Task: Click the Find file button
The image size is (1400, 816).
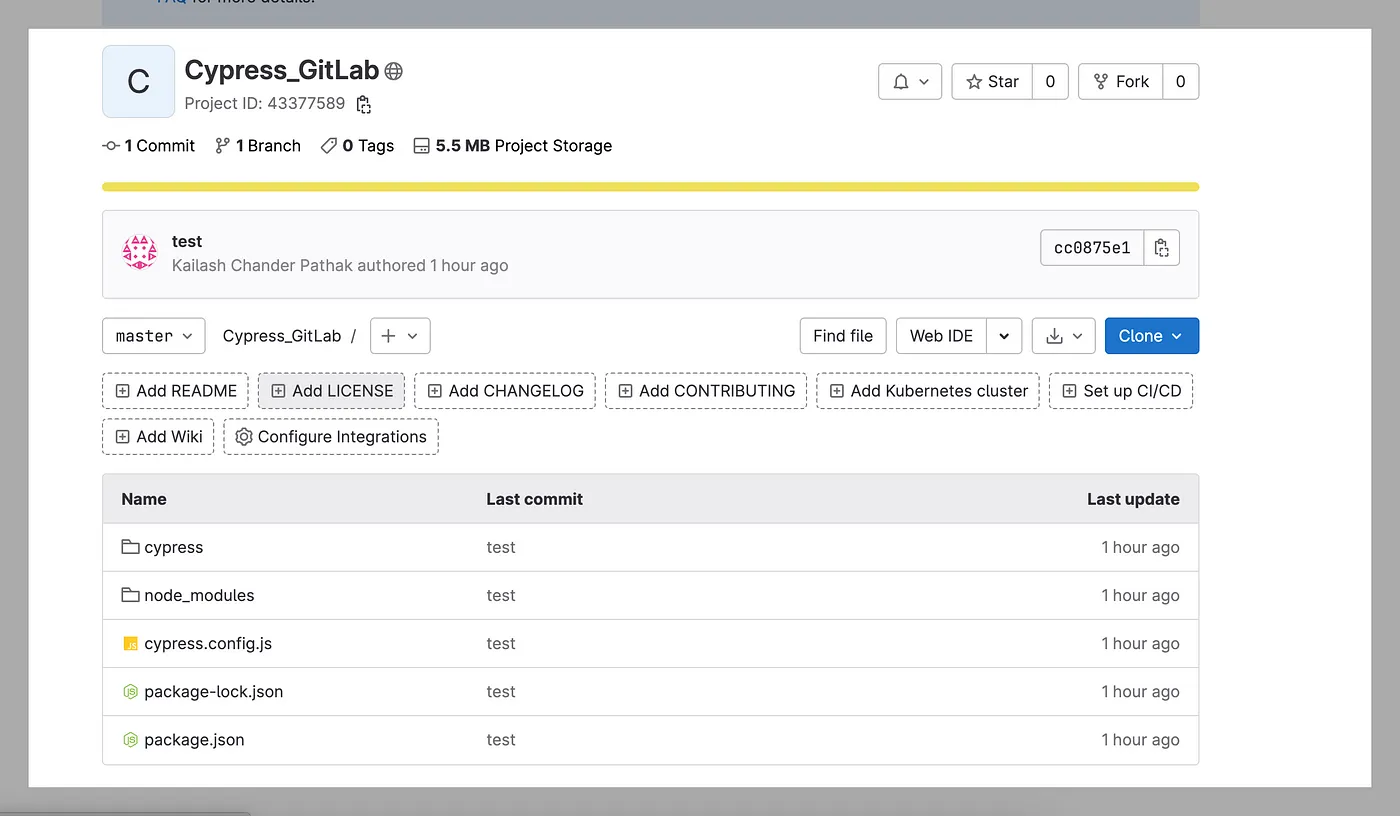Action: [x=843, y=336]
